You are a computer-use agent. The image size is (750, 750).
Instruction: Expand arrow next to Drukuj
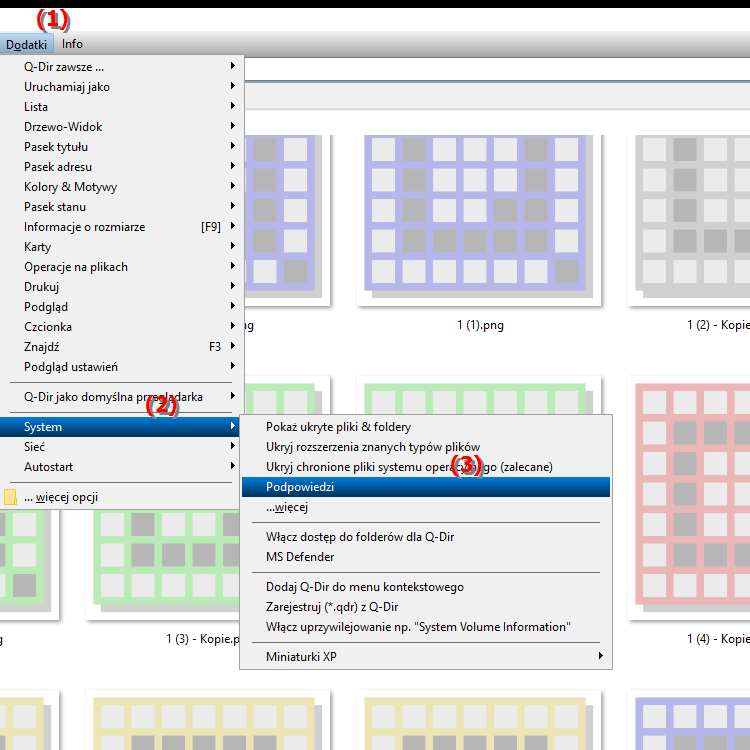(x=233, y=286)
